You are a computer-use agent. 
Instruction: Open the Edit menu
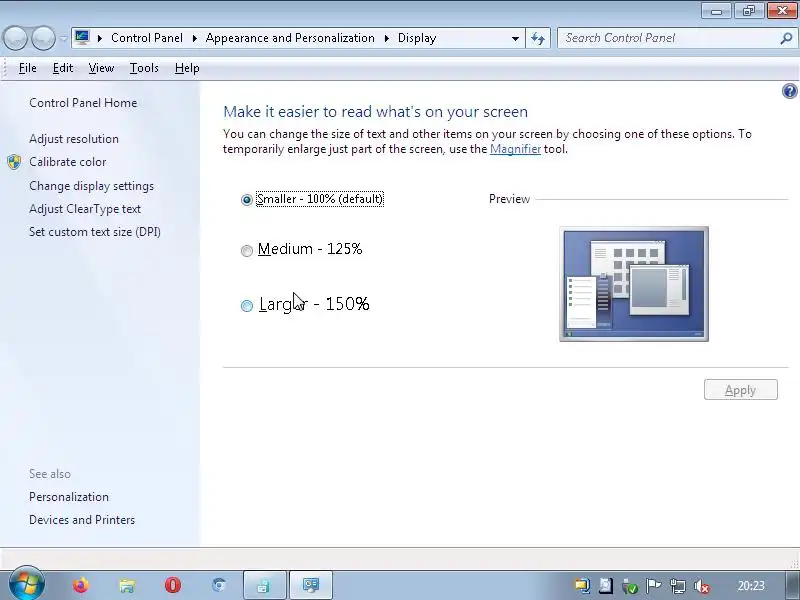click(x=63, y=68)
